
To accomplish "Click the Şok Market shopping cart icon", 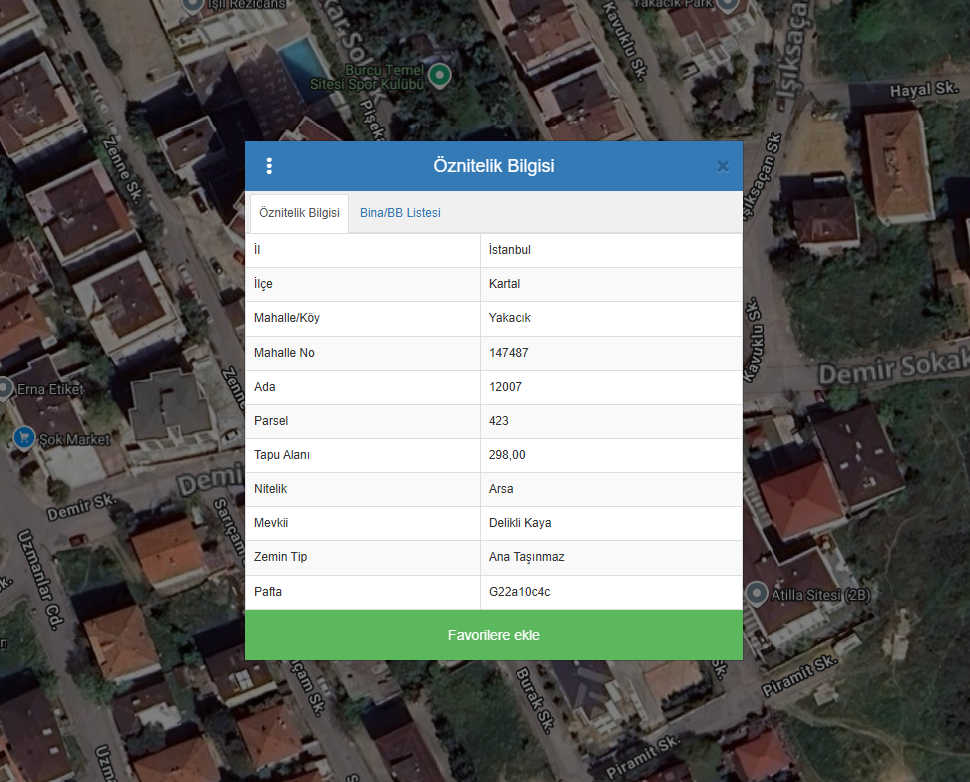I will [23, 437].
